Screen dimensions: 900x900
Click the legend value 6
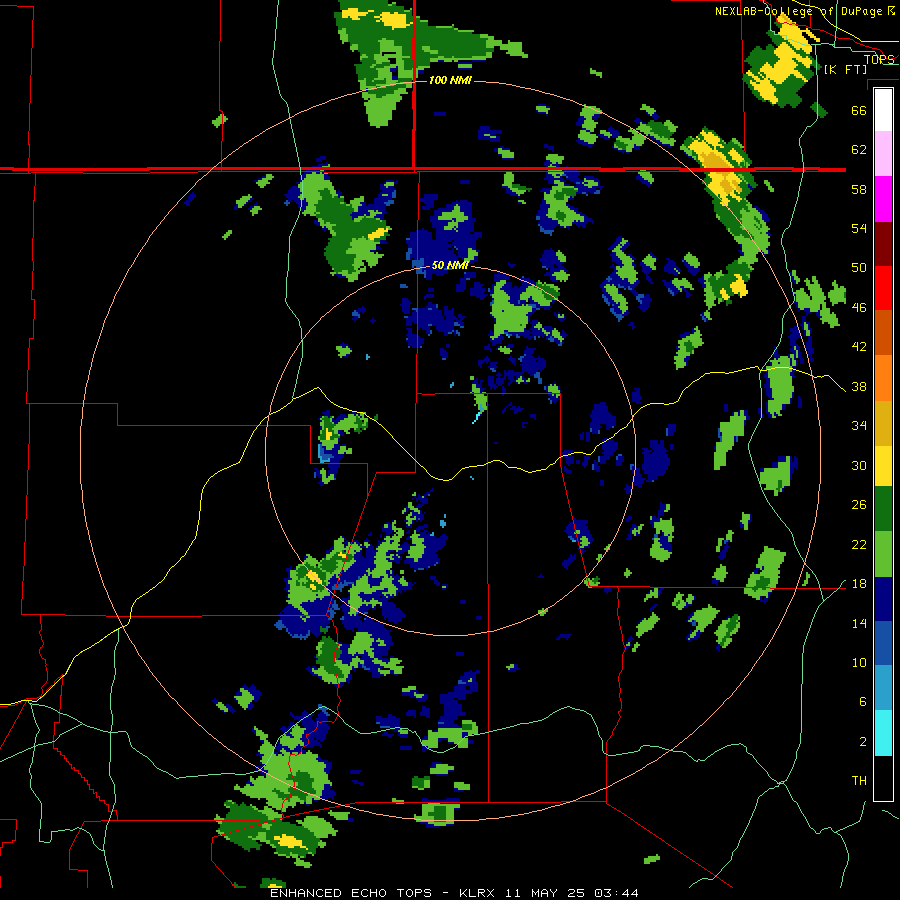[x=863, y=702]
